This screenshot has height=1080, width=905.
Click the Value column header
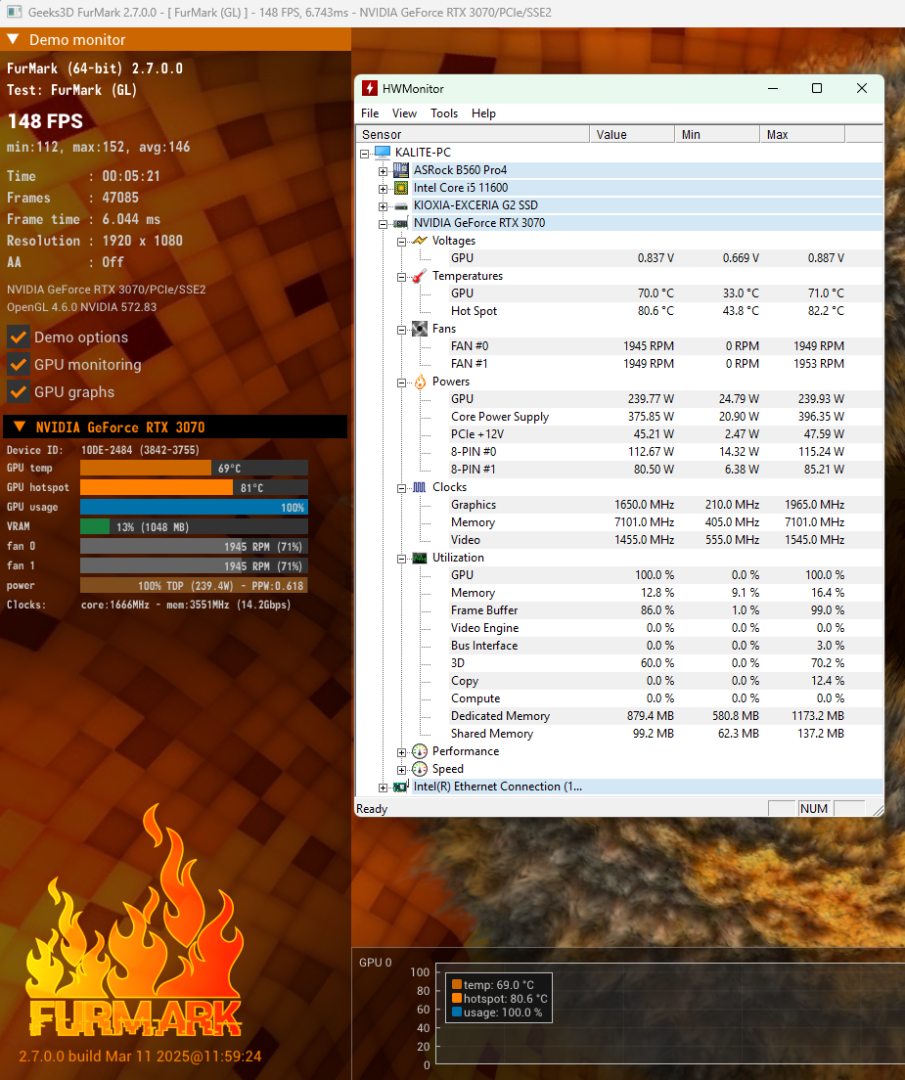point(632,134)
